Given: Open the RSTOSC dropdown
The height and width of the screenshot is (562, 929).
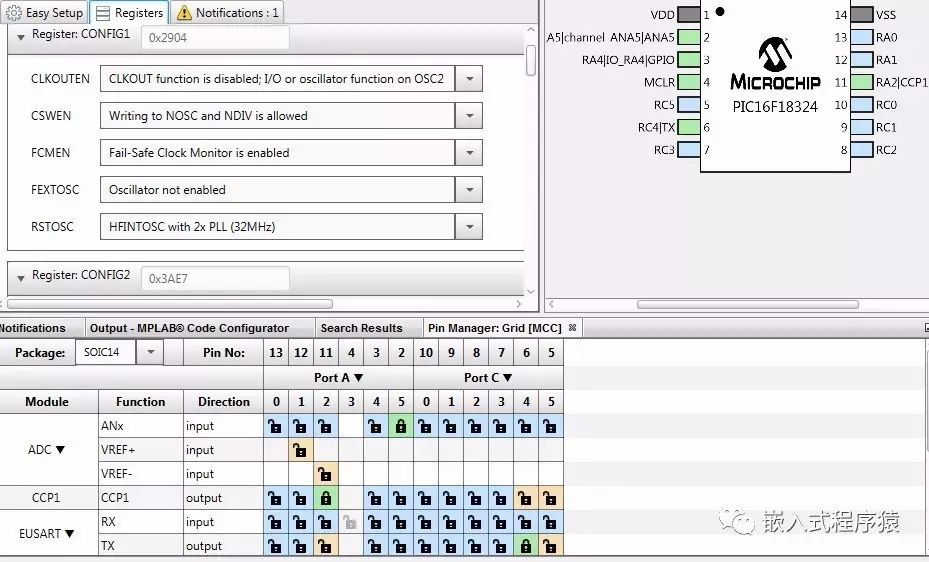Looking at the screenshot, I should click(469, 226).
